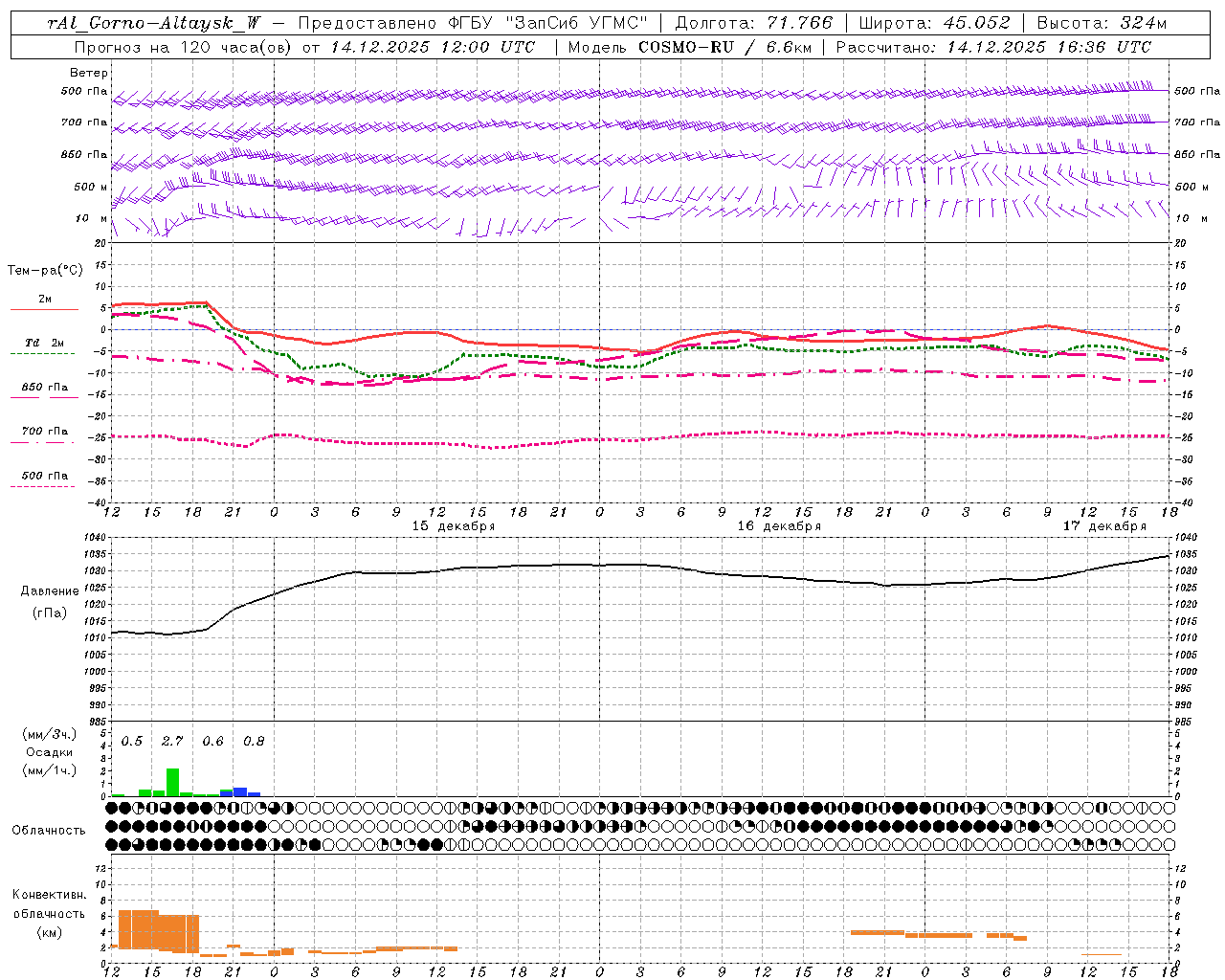The height and width of the screenshot is (980, 1225).
Task: Click the 17 декабря date label
Action: pos(1104,526)
